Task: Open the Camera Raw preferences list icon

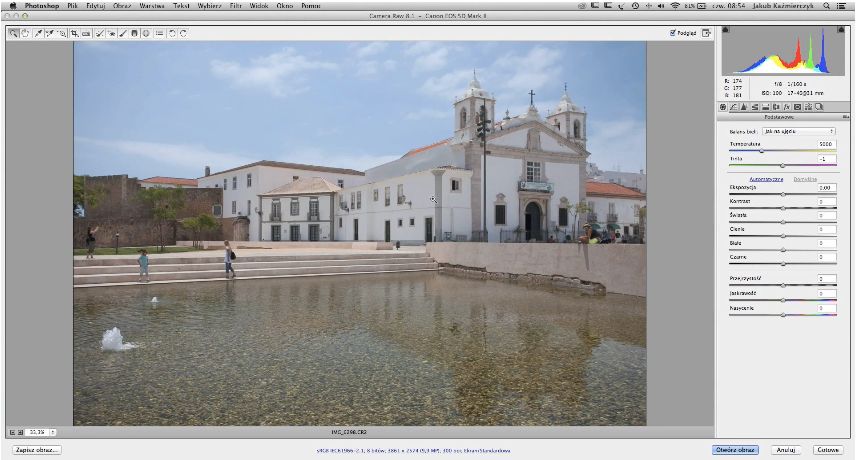Action: (159, 33)
